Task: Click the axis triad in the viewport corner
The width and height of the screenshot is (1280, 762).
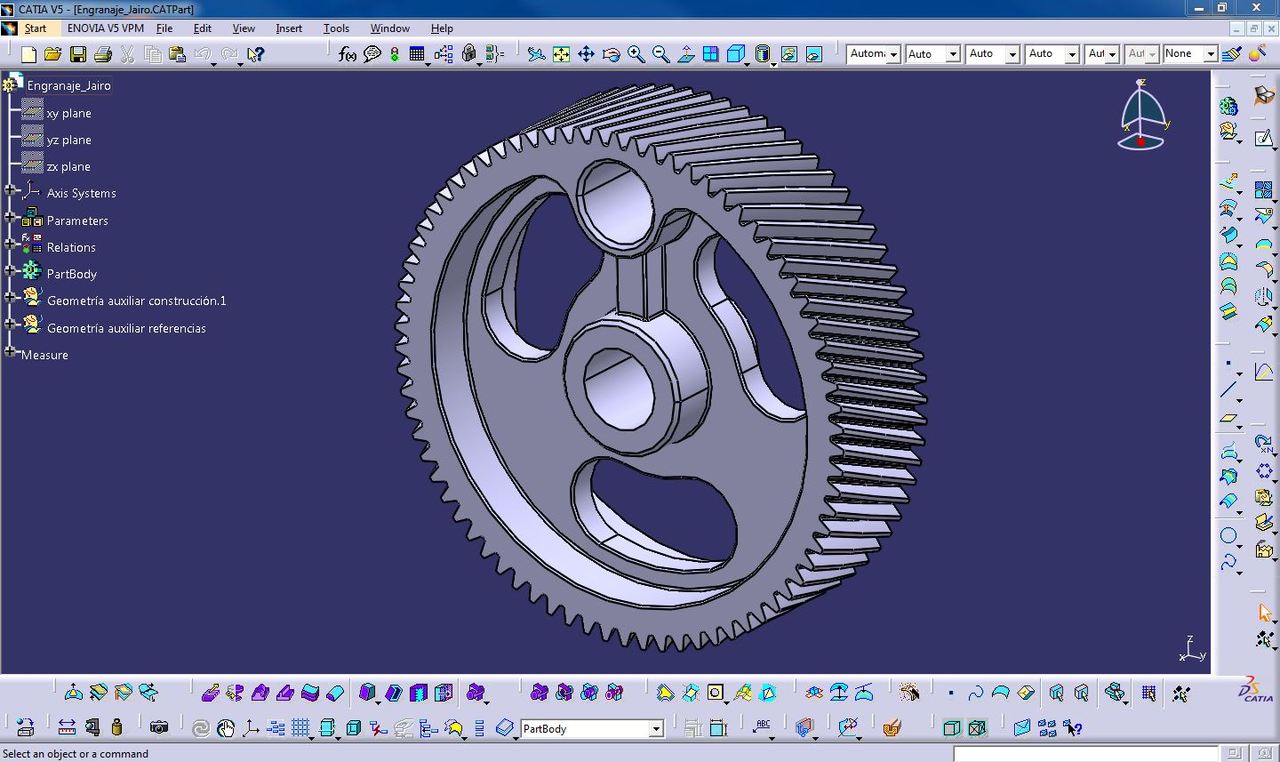Action: (1191, 649)
